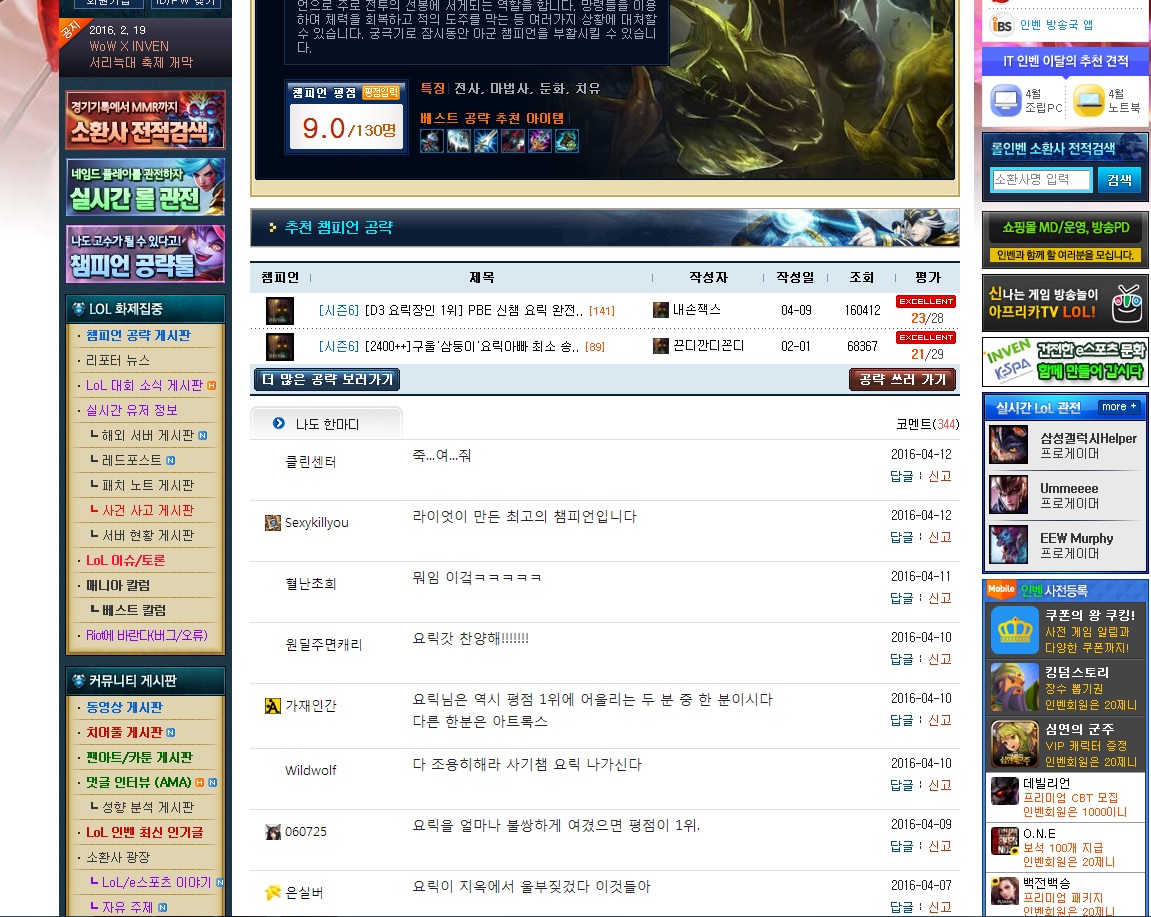The height and width of the screenshot is (917, 1151).
Task: Click the 데빌리언 game icon
Action: coord(1005,791)
